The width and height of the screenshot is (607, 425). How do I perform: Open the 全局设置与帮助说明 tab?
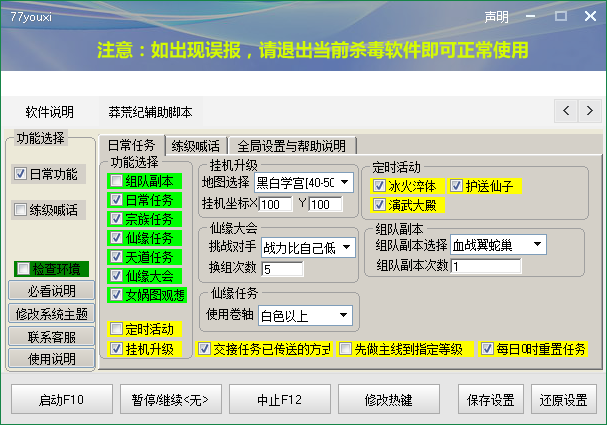point(291,146)
